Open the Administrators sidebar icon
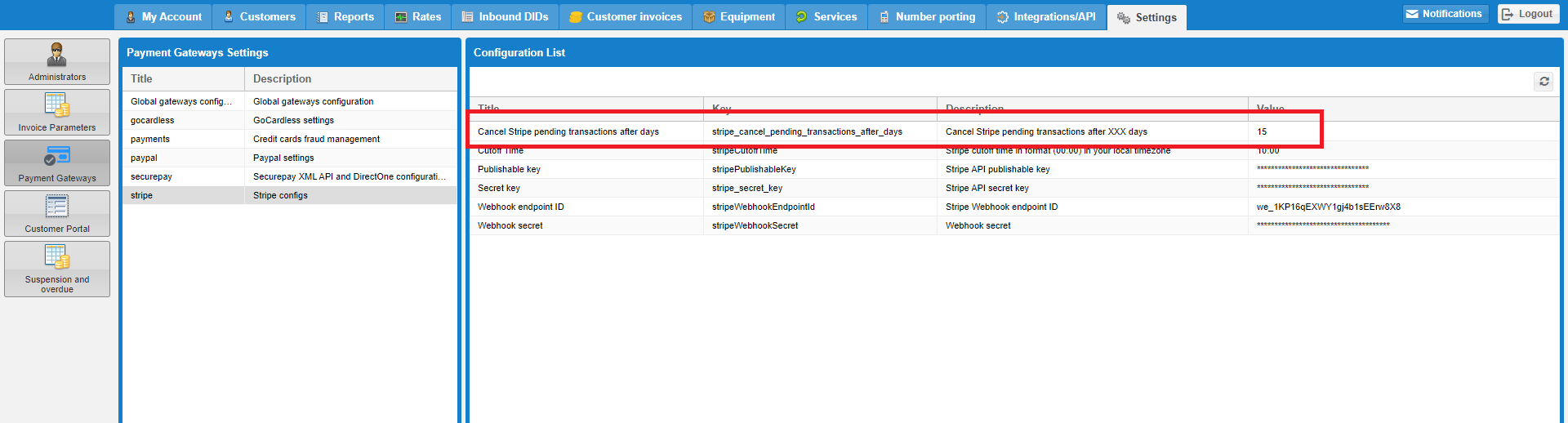The height and width of the screenshot is (423, 1568). pyautogui.click(x=57, y=61)
